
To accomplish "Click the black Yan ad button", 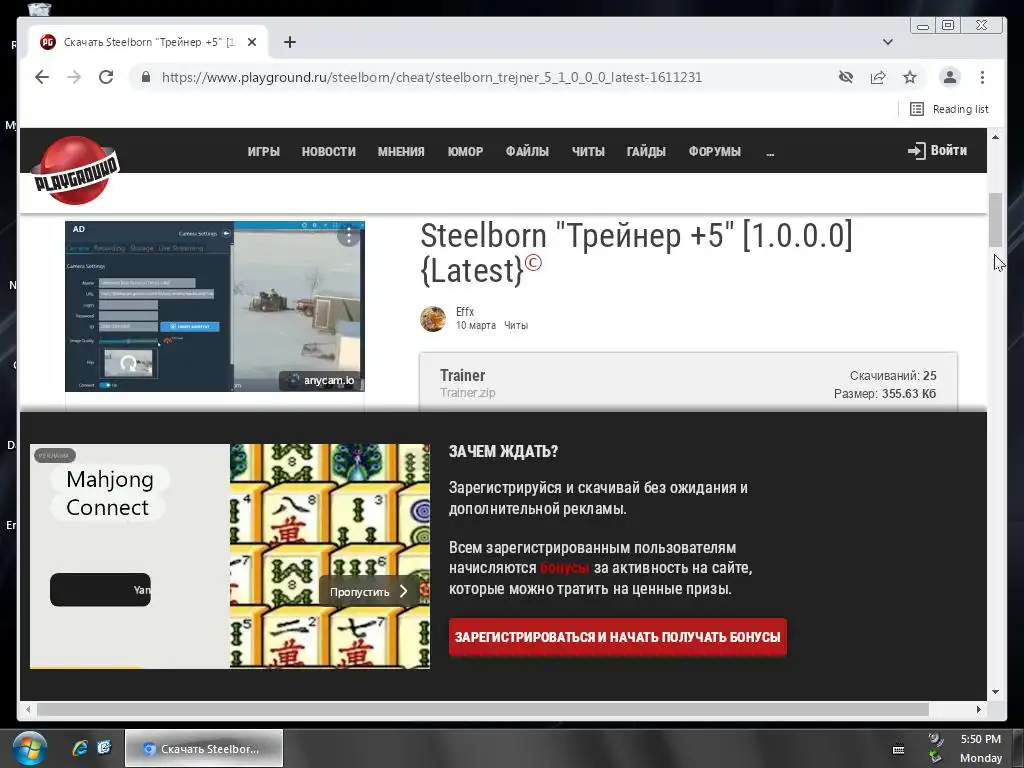I will [x=100, y=590].
